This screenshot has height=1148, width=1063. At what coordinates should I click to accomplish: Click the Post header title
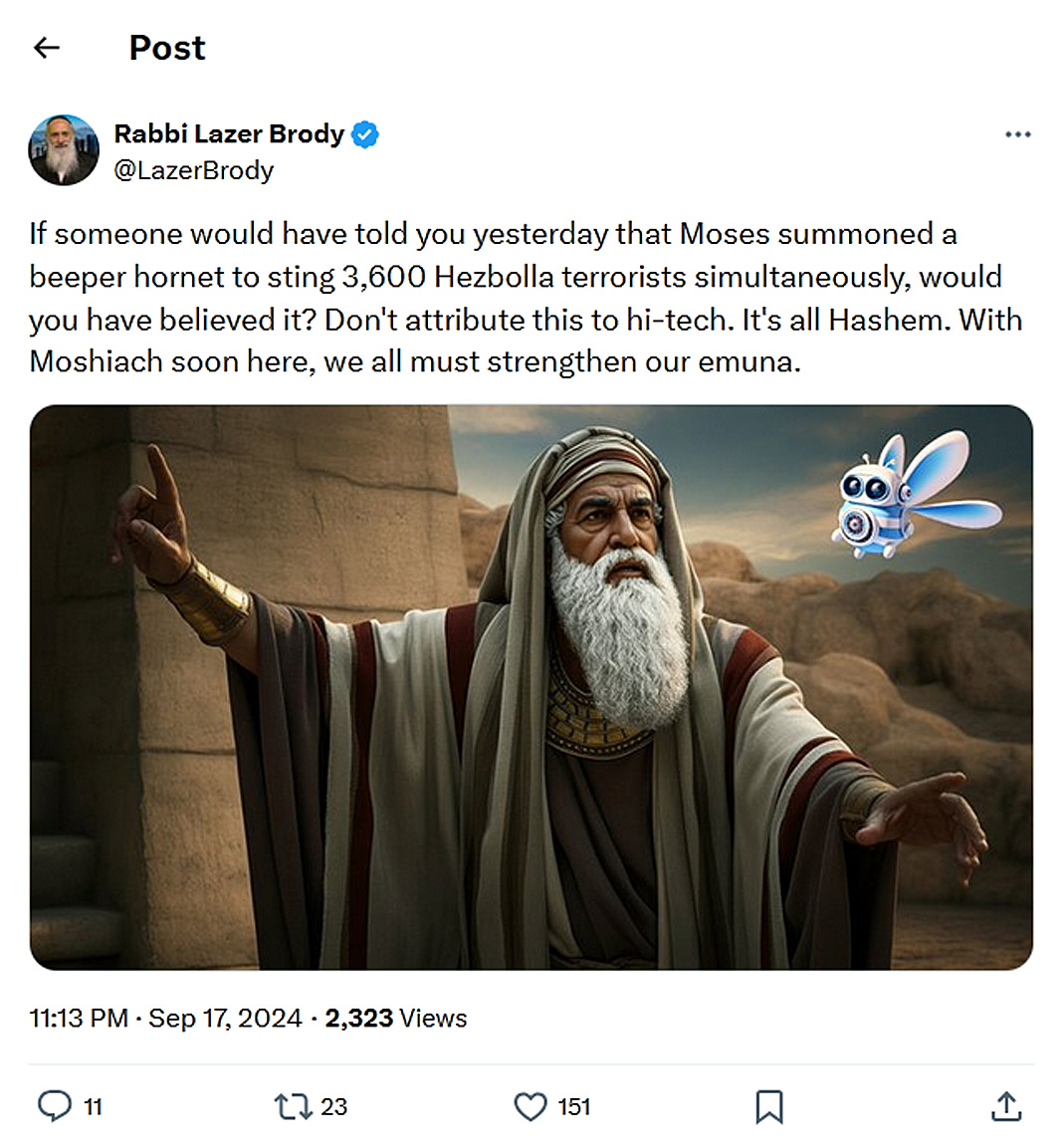167,48
